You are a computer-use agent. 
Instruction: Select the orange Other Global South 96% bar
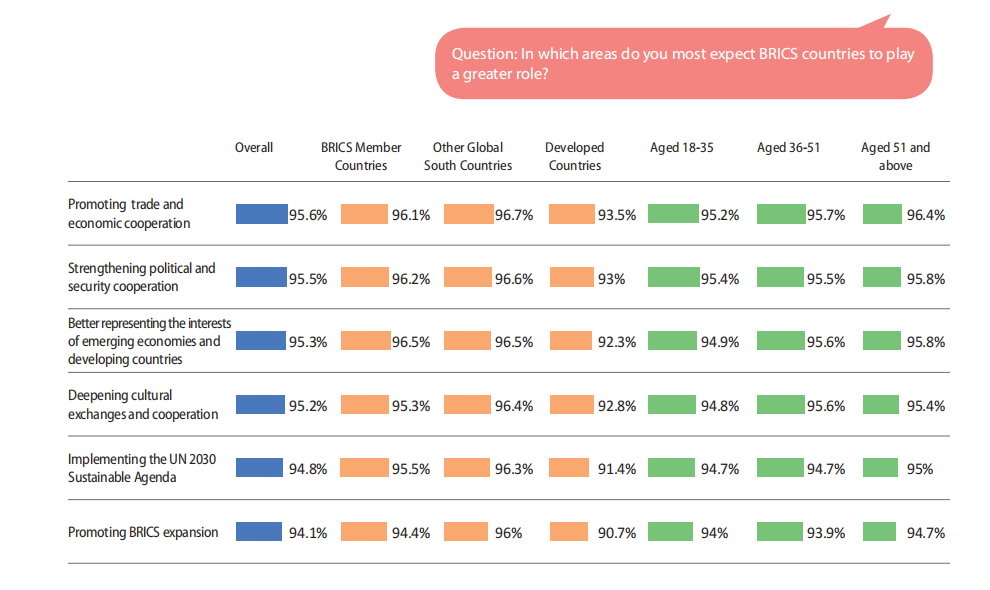pyautogui.click(x=467, y=532)
